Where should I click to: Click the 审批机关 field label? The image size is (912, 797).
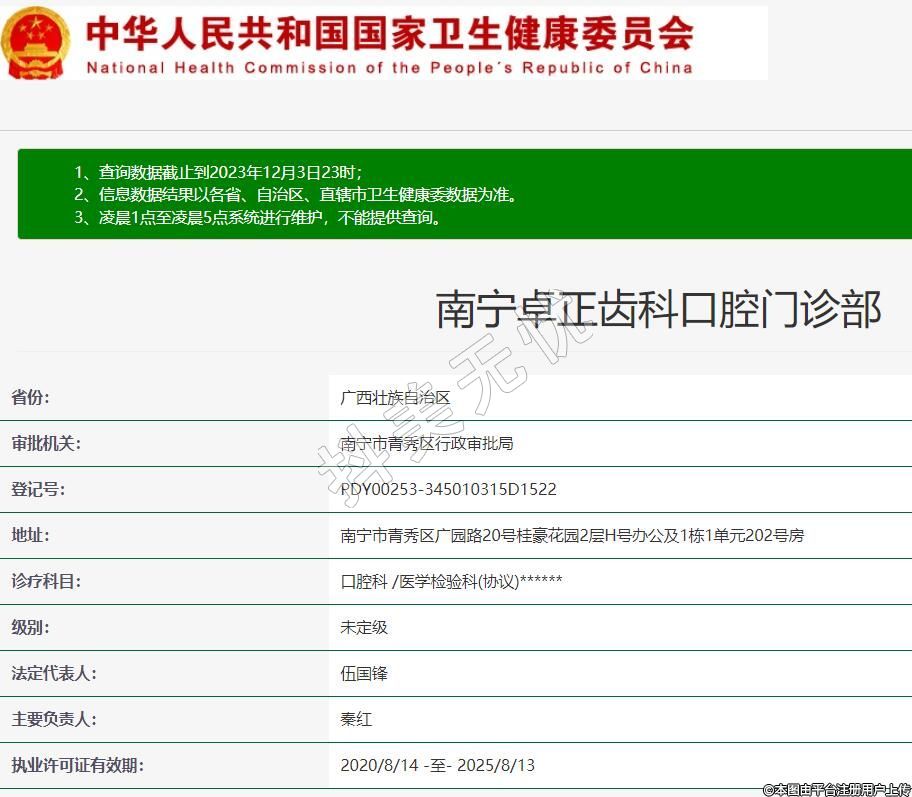tap(46, 443)
